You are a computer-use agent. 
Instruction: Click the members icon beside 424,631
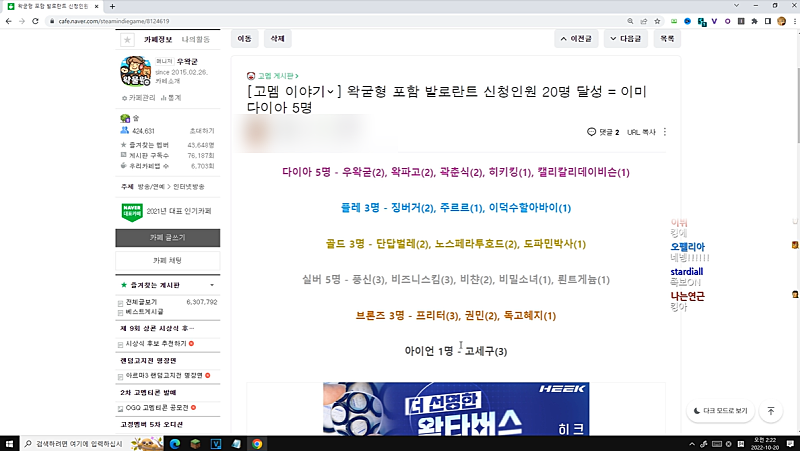[124, 131]
